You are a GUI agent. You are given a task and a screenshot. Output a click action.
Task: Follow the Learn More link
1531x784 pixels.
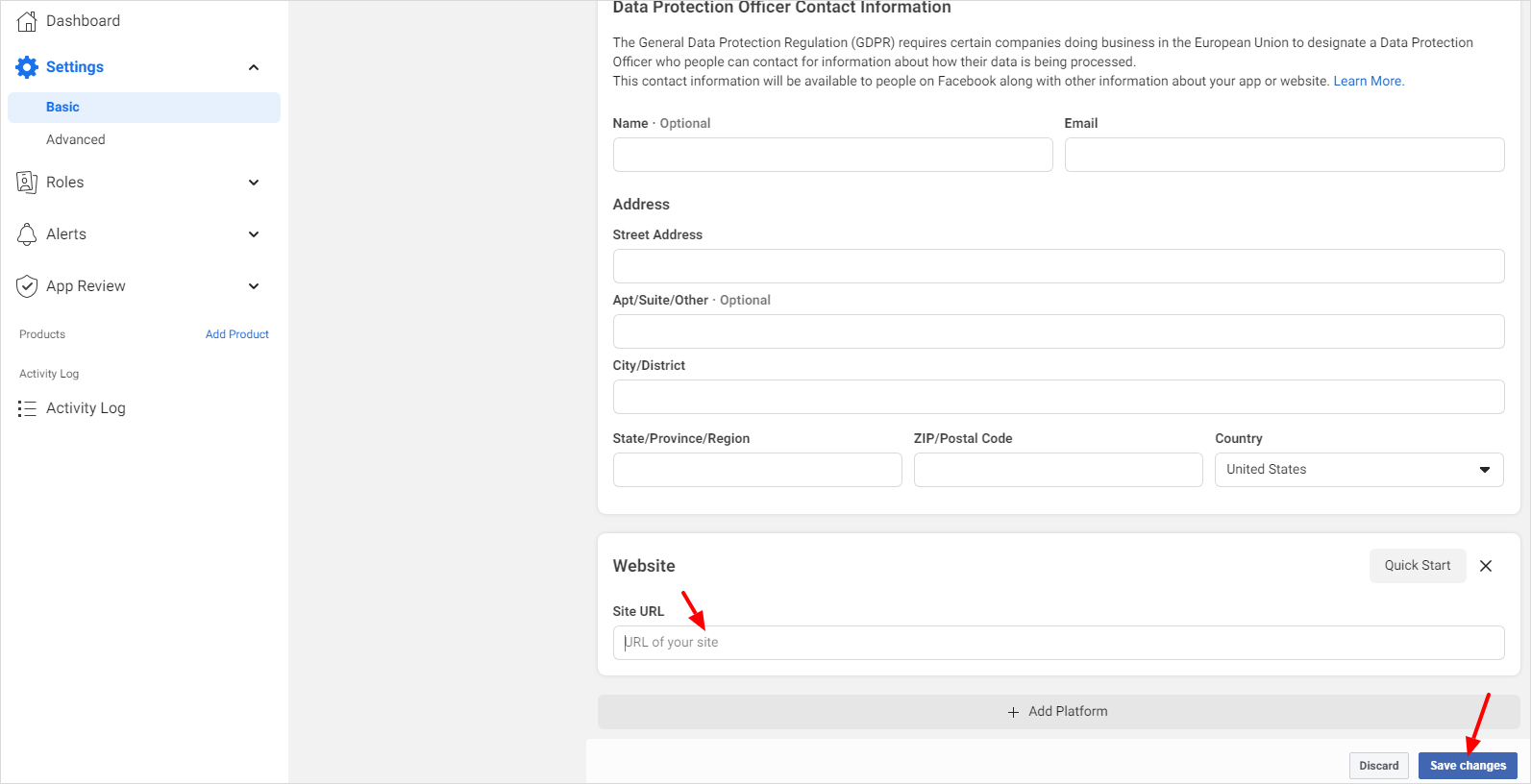click(1369, 81)
